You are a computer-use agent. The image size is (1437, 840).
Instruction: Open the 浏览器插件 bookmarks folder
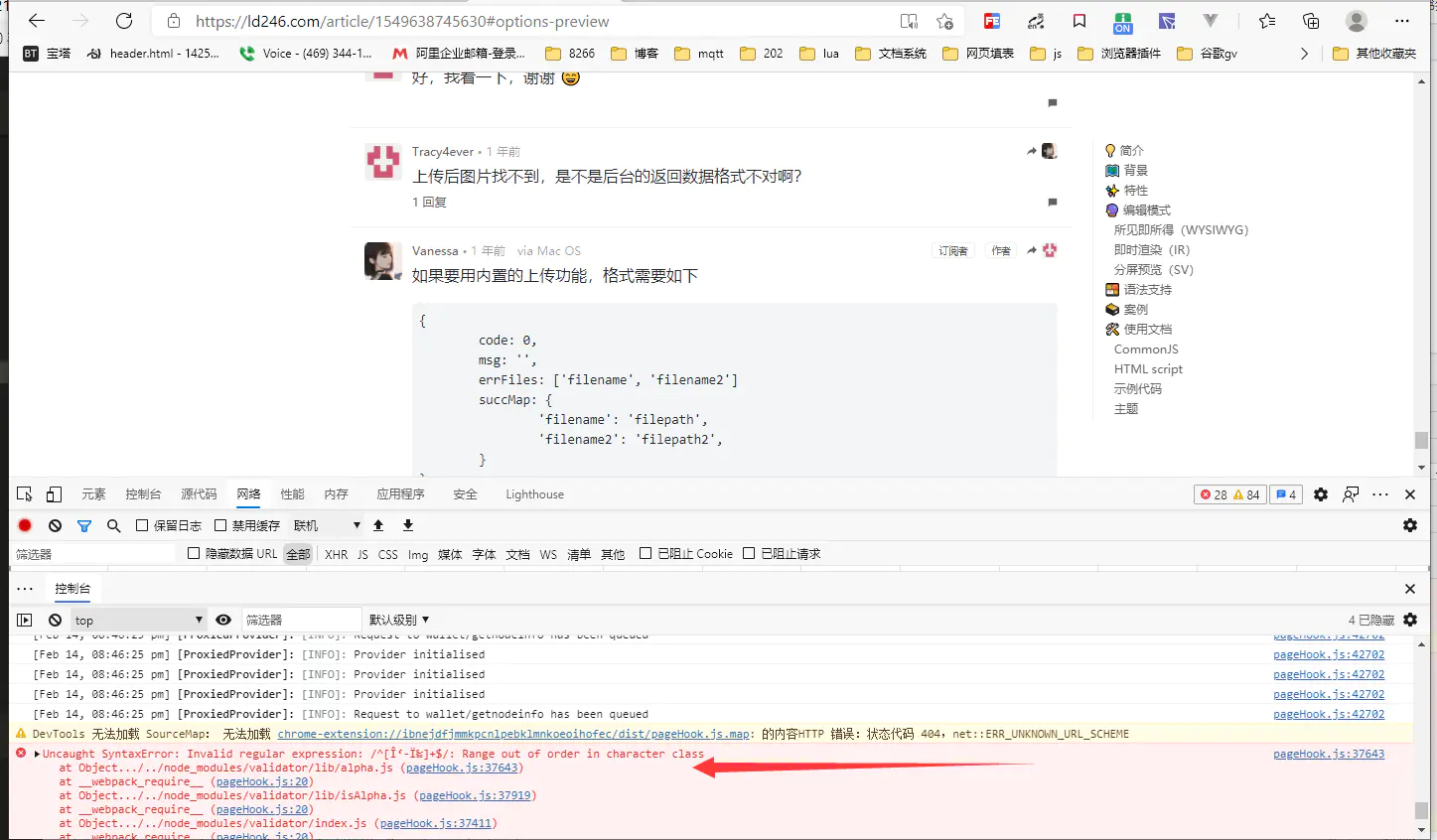1119,54
